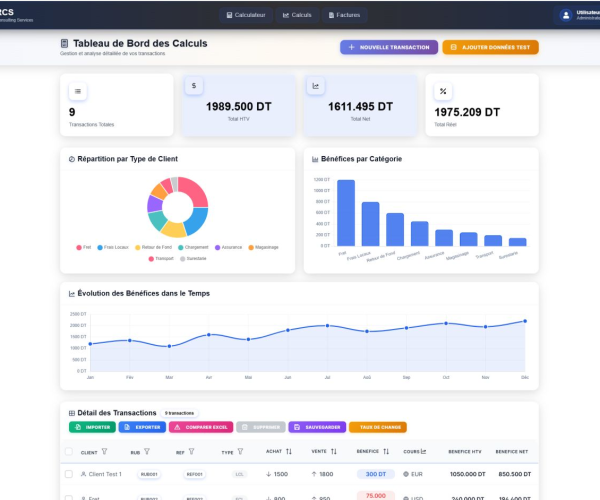The image size is (600, 500).
Task: Click the Client Test 1 name cell
Action: pos(105,474)
